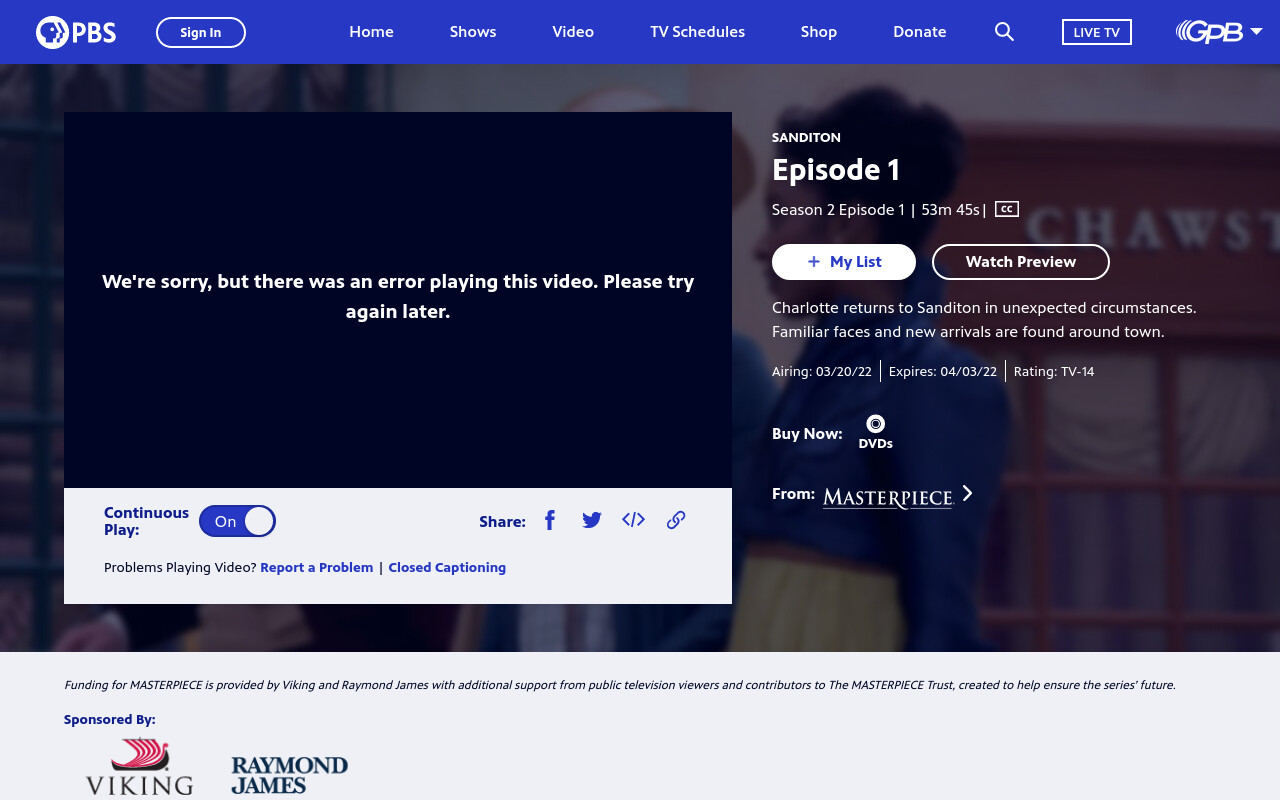Click the DVDs disc icon
Screen dimensions: 1280x800
click(x=876, y=424)
